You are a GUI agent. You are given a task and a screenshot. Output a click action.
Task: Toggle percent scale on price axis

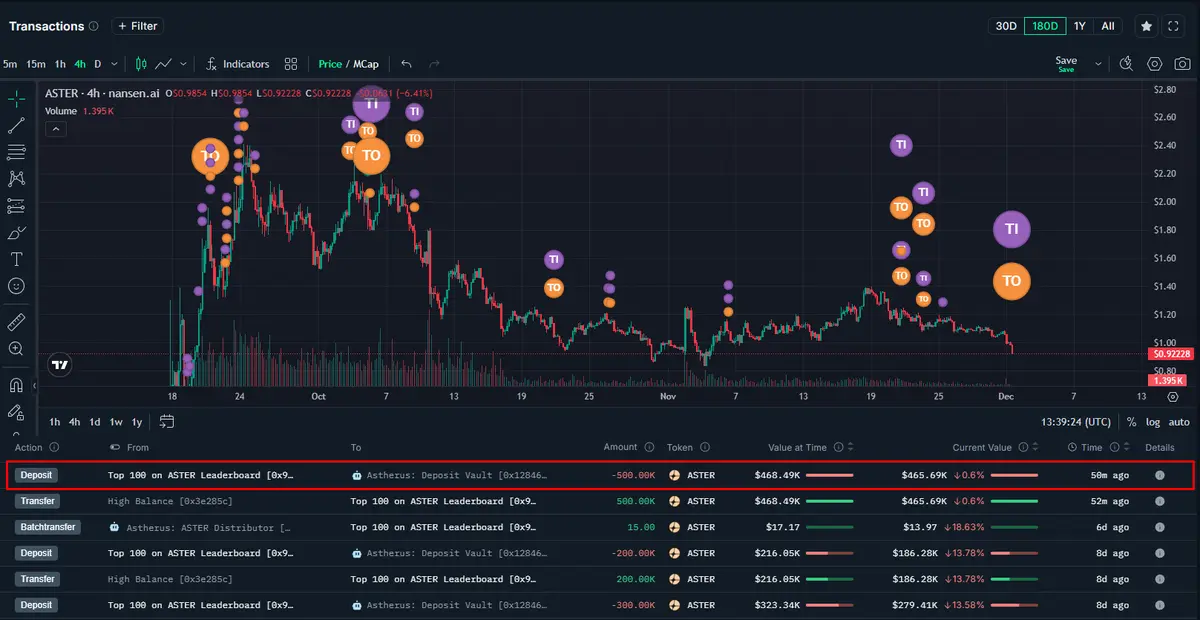click(x=1132, y=422)
